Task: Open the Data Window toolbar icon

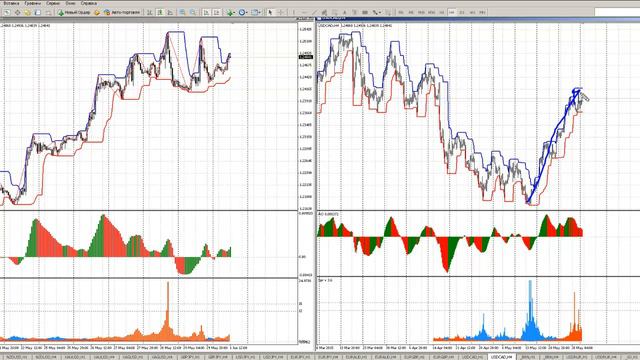Action: tap(17, 13)
